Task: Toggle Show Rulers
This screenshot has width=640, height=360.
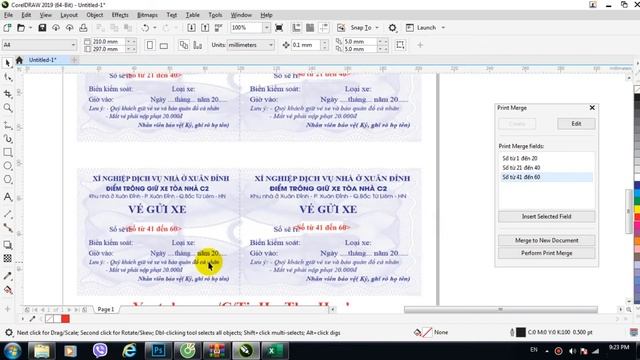Action: tap(296, 28)
